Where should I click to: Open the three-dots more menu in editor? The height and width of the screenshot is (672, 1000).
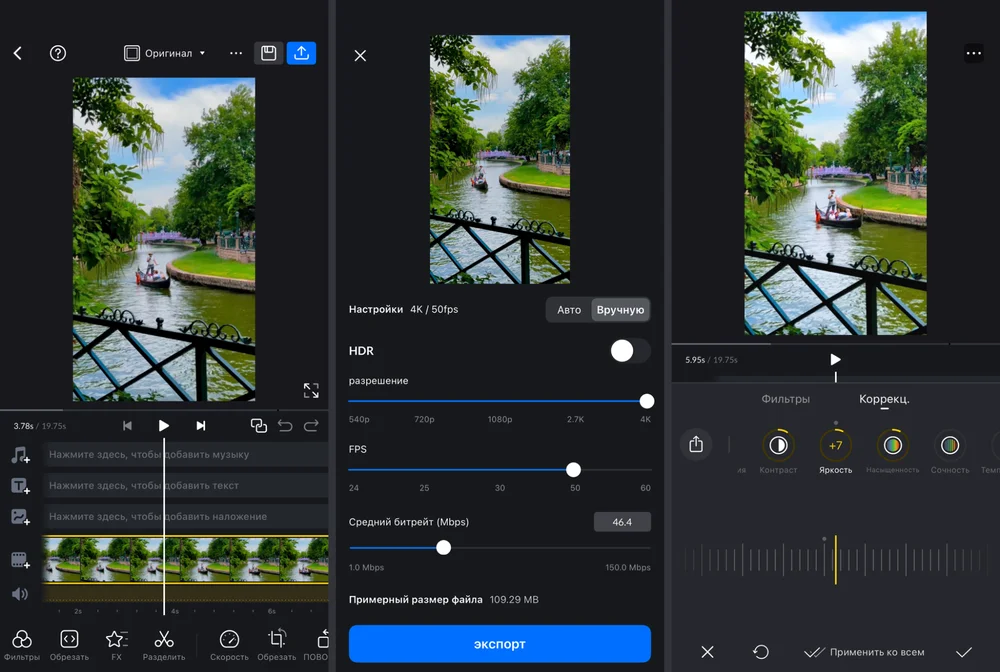[x=236, y=53]
